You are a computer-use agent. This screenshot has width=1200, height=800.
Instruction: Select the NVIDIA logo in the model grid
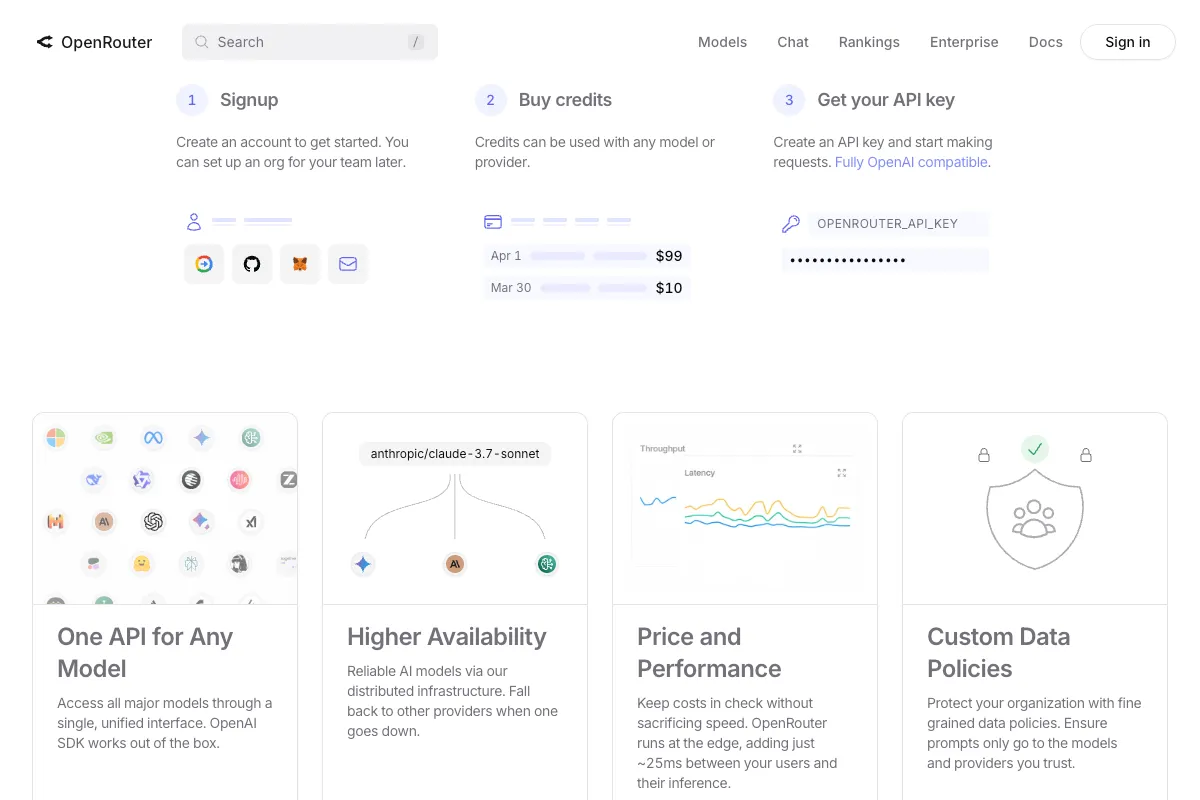[104, 437]
